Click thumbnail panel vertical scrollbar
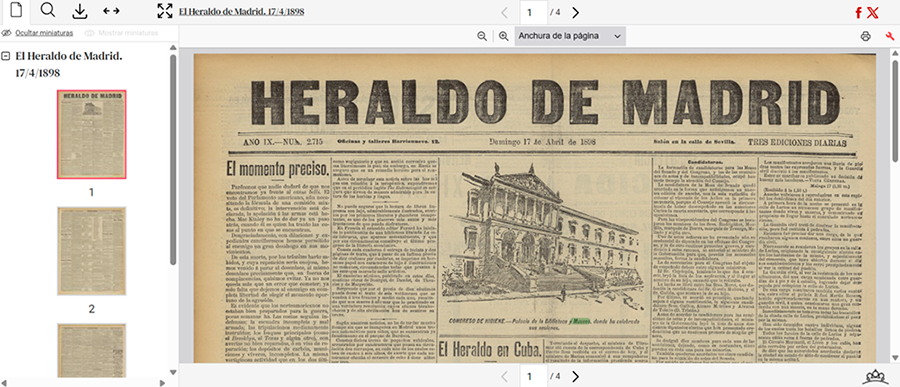The image size is (900, 387). point(173,160)
